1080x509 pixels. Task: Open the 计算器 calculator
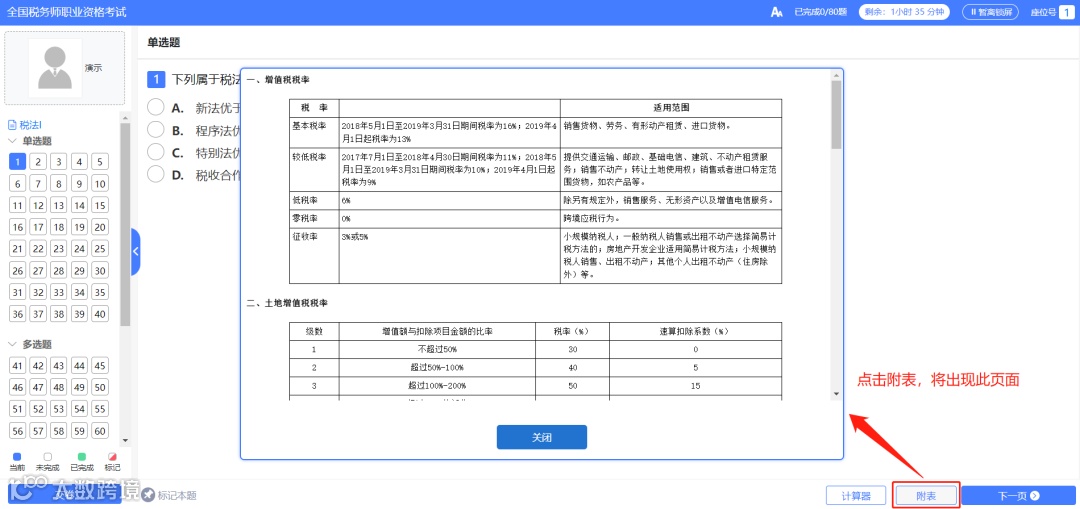[x=855, y=495]
